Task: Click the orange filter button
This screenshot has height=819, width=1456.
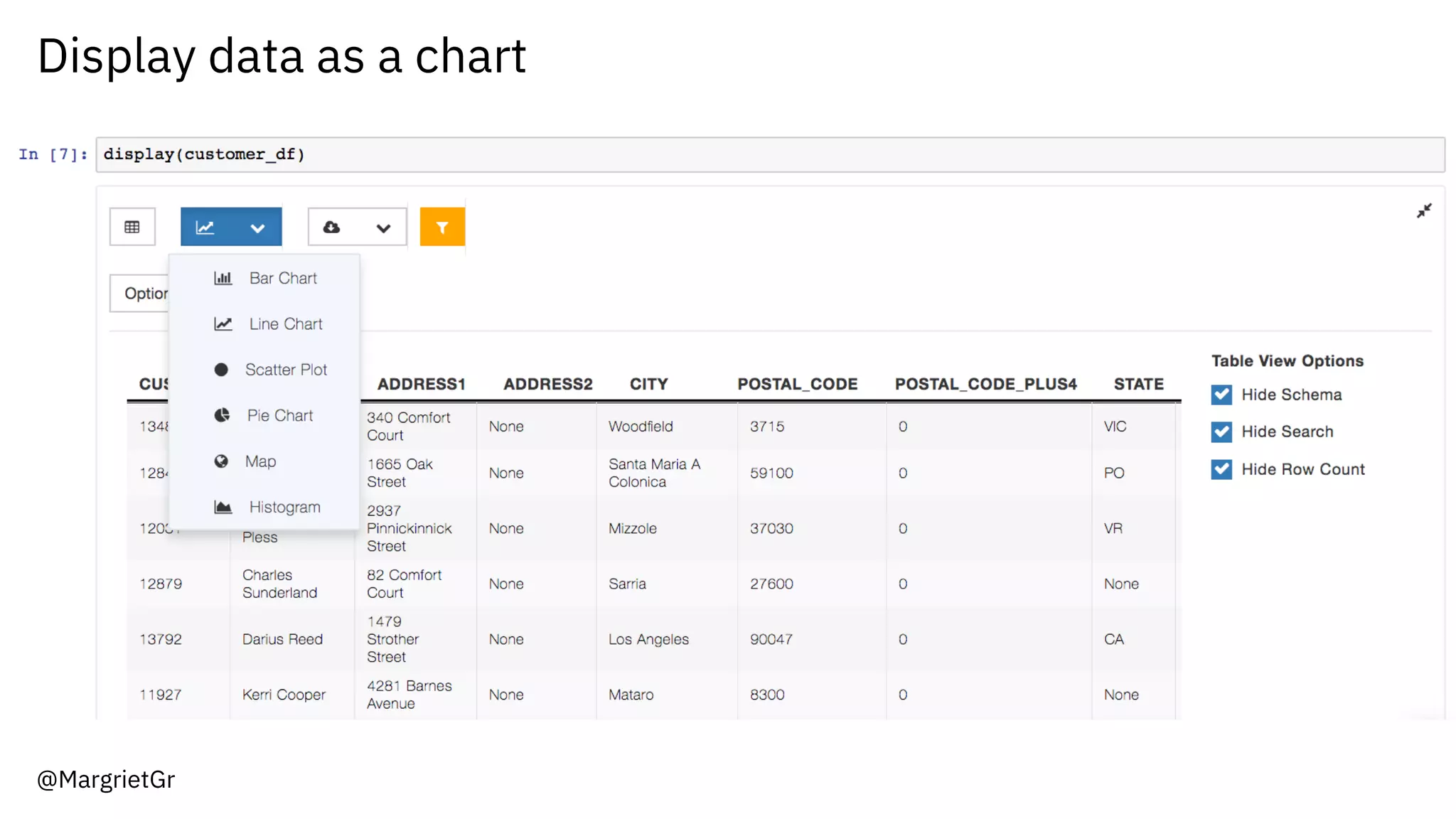Action: [442, 227]
